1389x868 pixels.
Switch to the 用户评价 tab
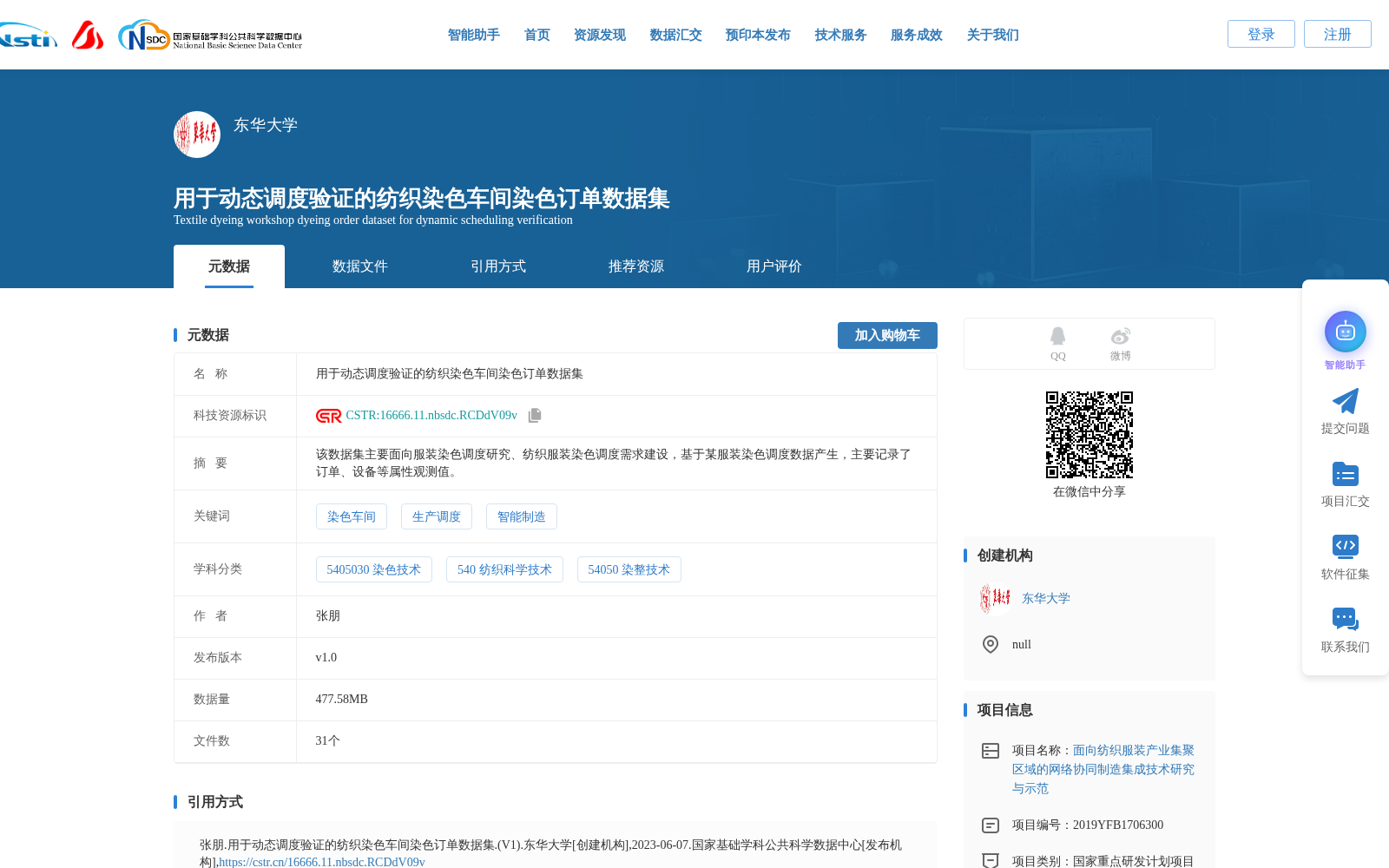(774, 266)
